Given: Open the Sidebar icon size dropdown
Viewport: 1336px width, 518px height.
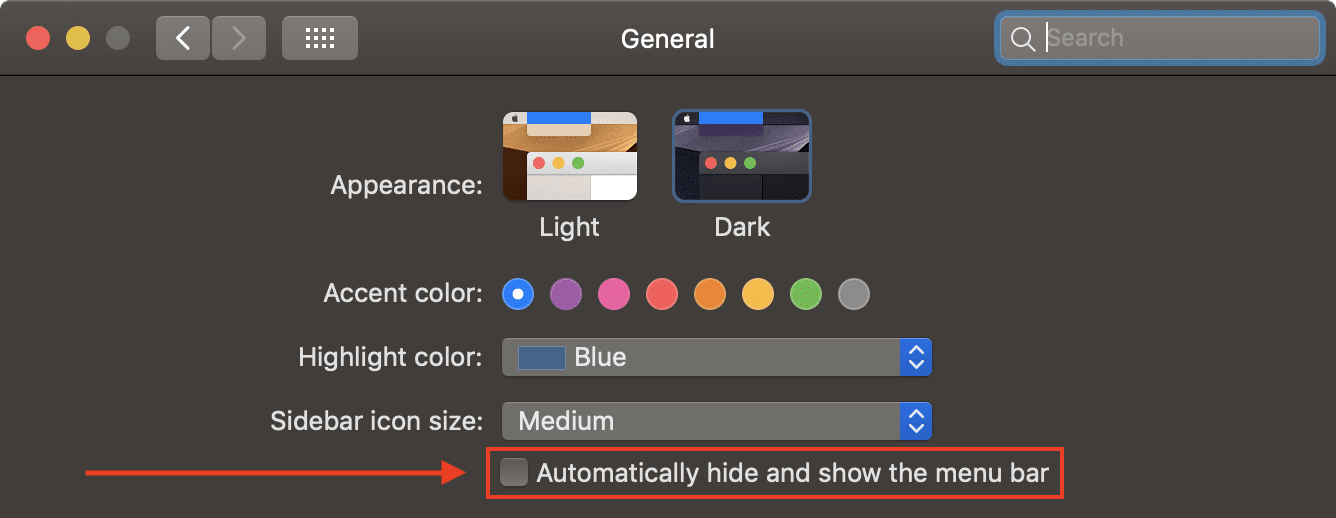Looking at the screenshot, I should [x=716, y=421].
